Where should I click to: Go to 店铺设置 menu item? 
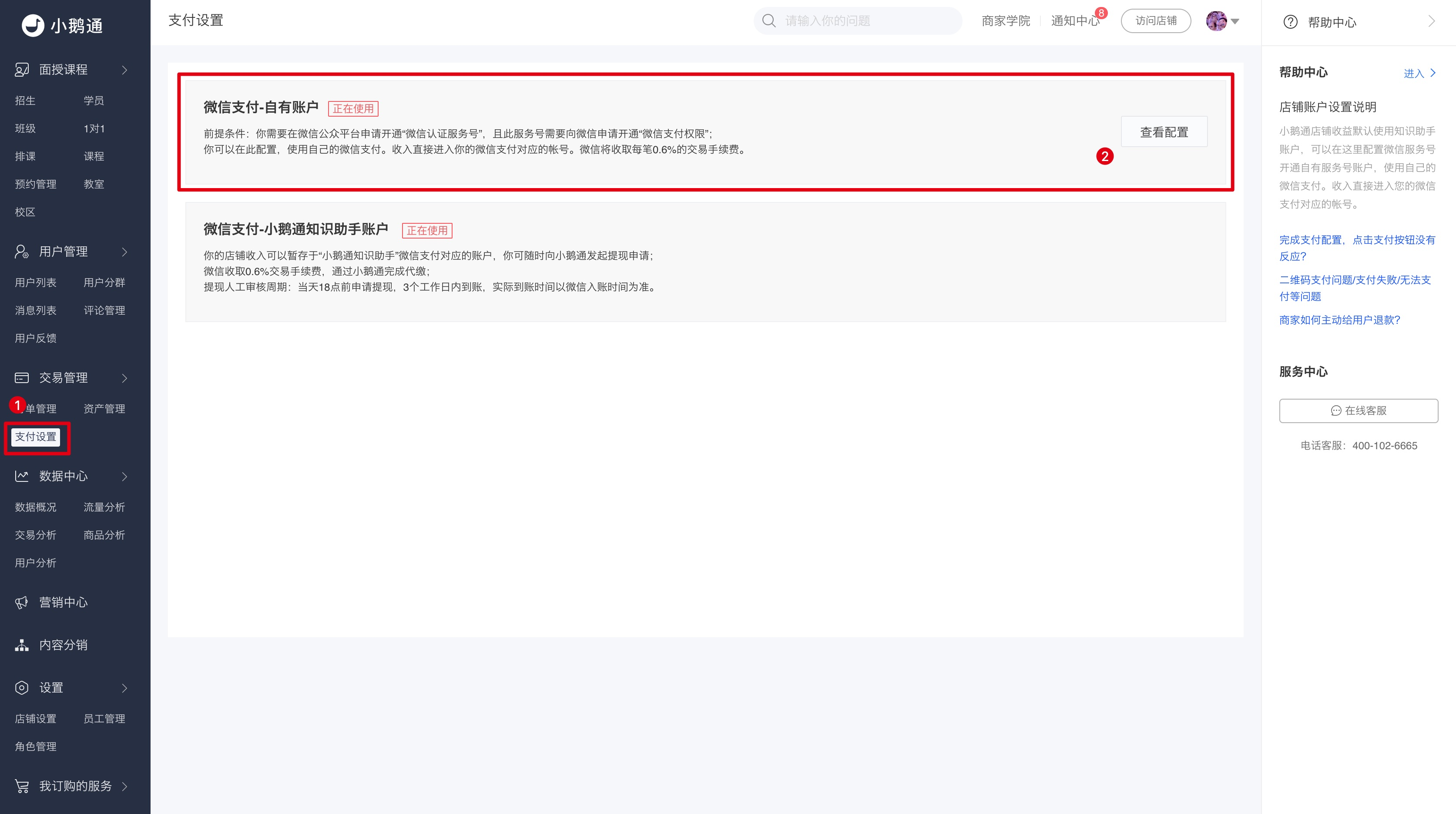click(36, 719)
